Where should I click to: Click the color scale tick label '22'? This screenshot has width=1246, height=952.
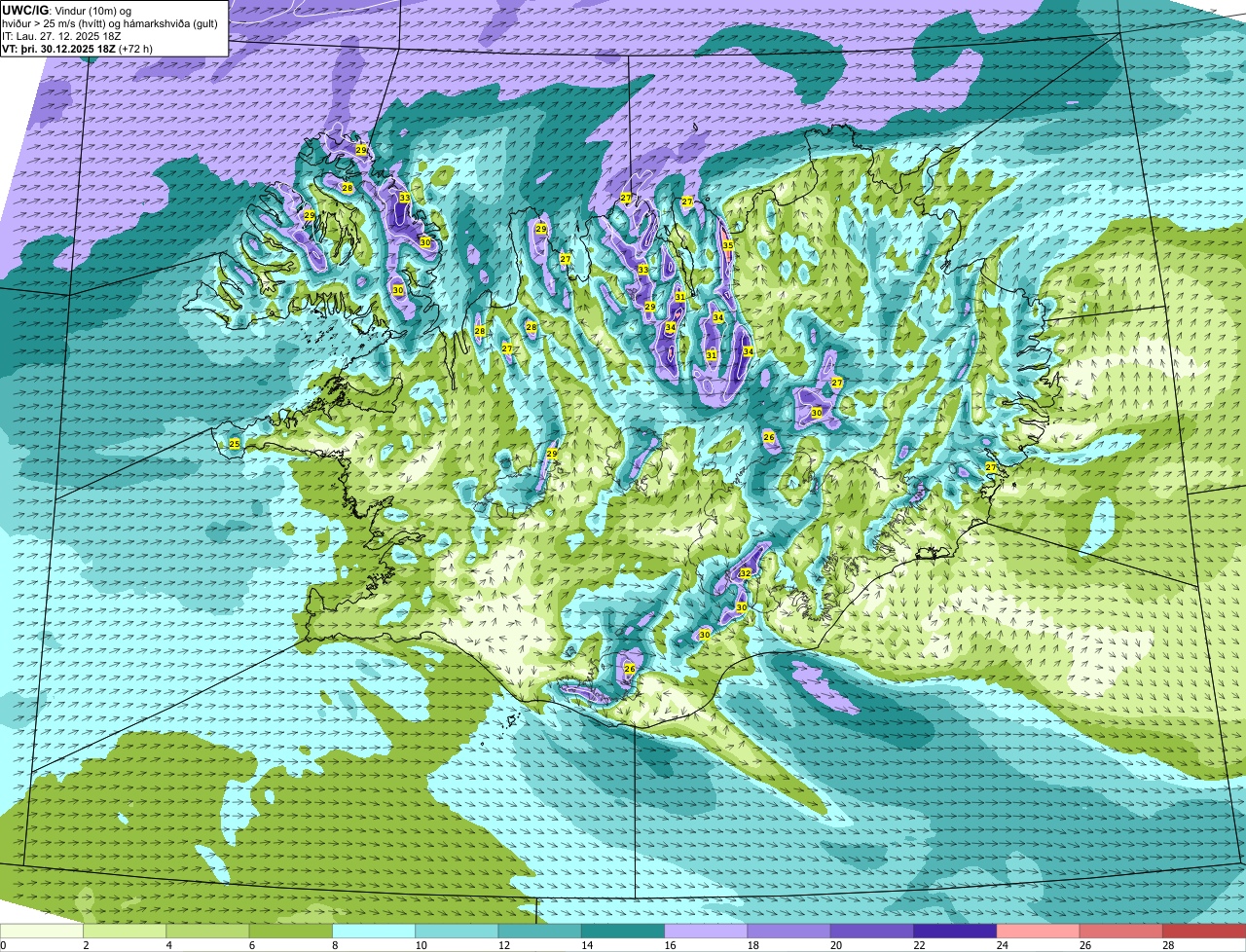click(x=919, y=945)
